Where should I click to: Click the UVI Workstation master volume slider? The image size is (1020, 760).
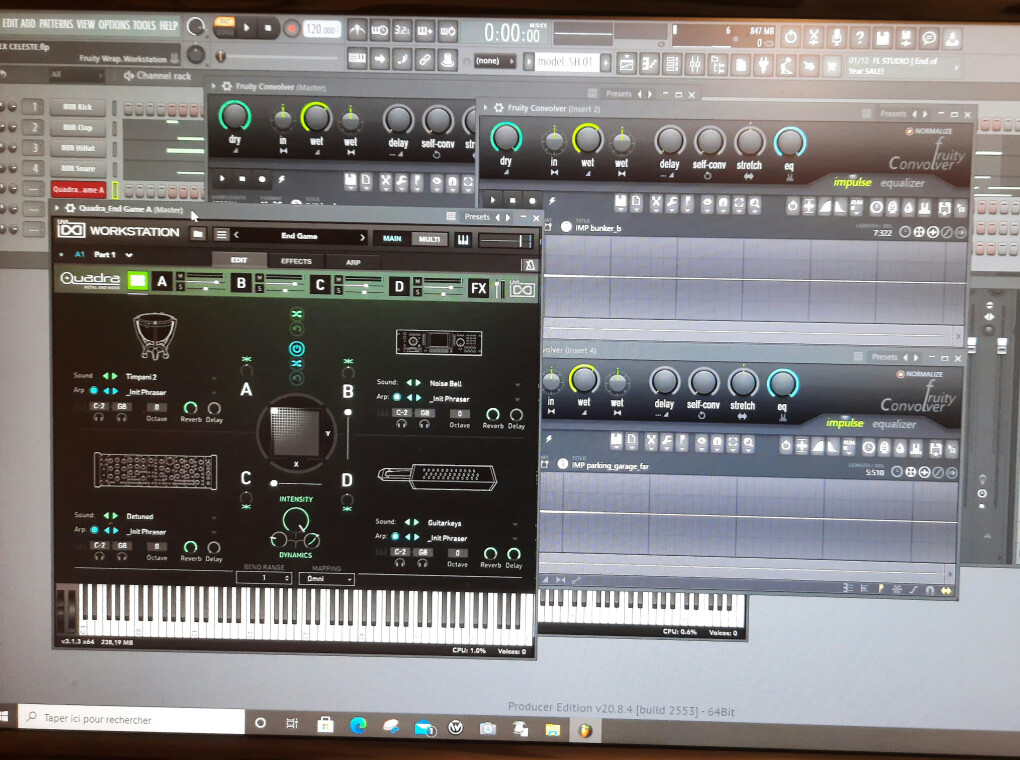pos(507,241)
